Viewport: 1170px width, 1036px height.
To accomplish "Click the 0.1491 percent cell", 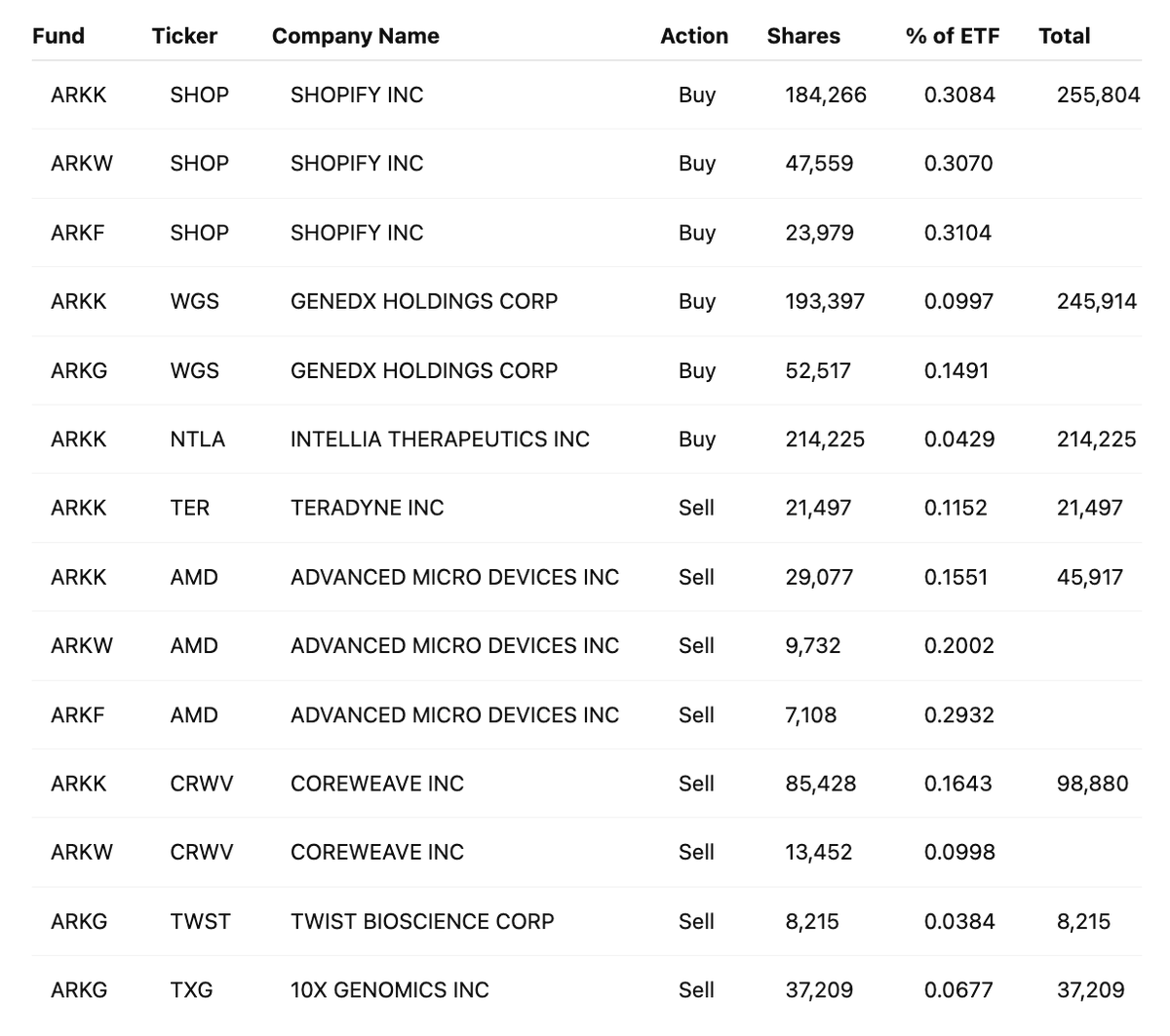I will (x=956, y=370).
